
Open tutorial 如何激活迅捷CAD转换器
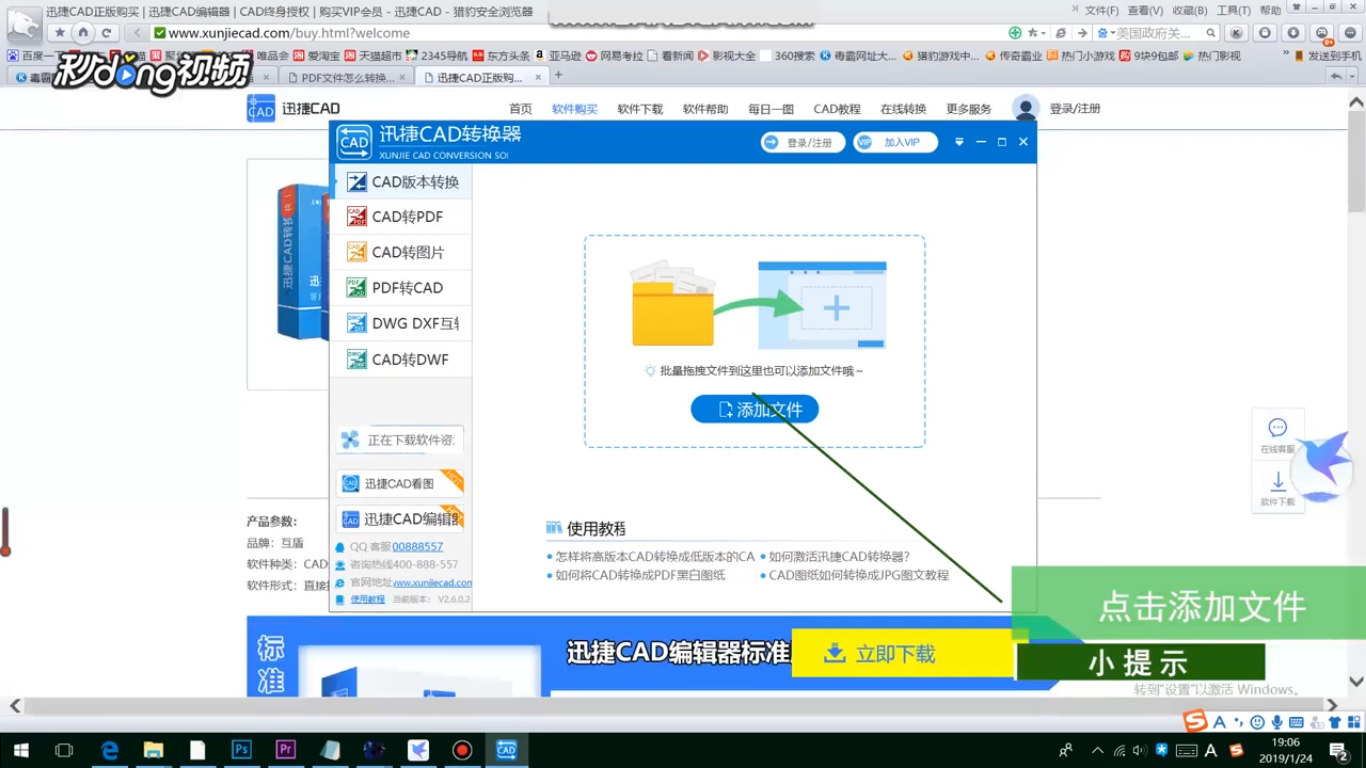click(839, 557)
